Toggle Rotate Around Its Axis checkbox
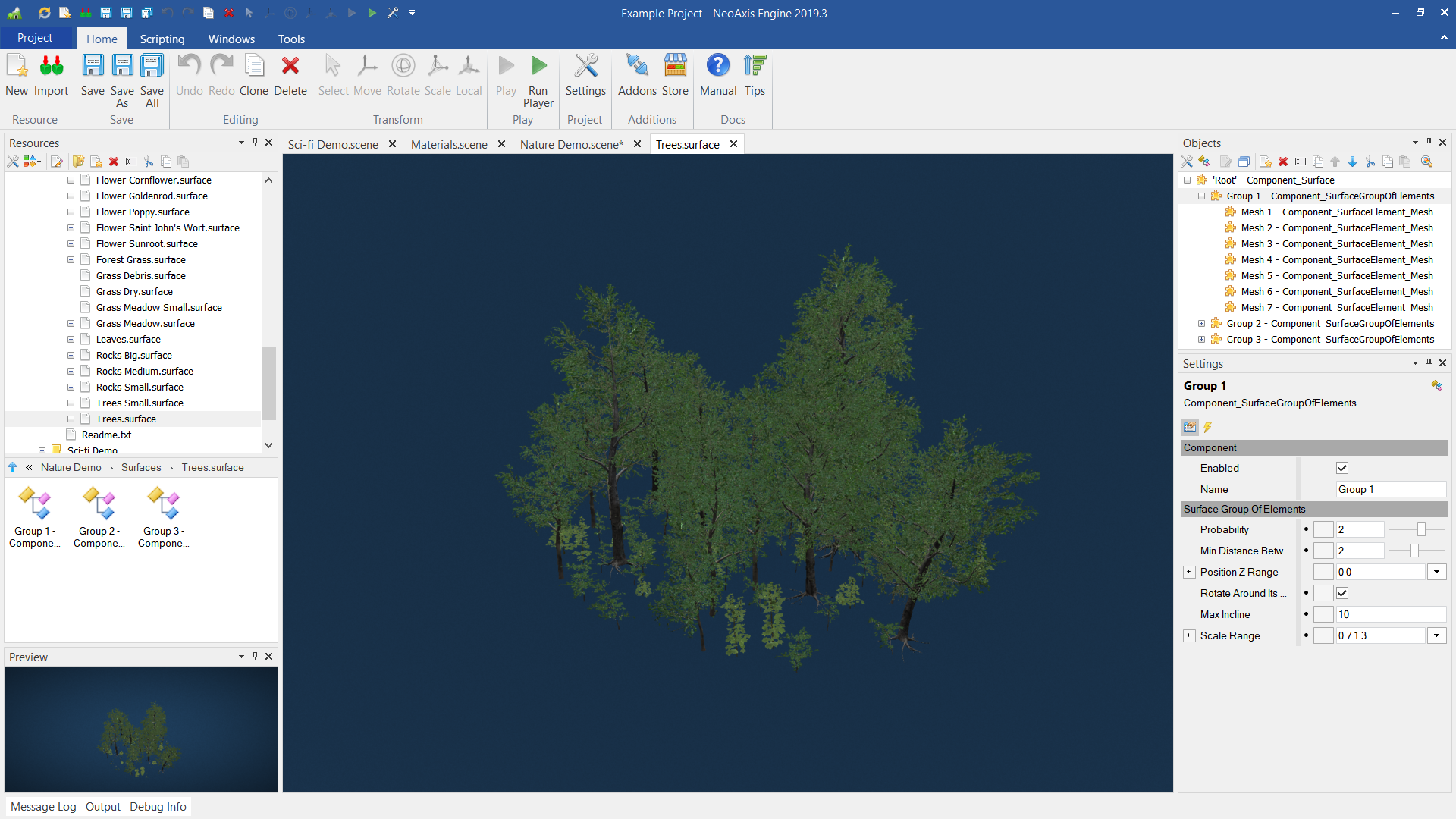The image size is (1456, 819). [1342, 593]
